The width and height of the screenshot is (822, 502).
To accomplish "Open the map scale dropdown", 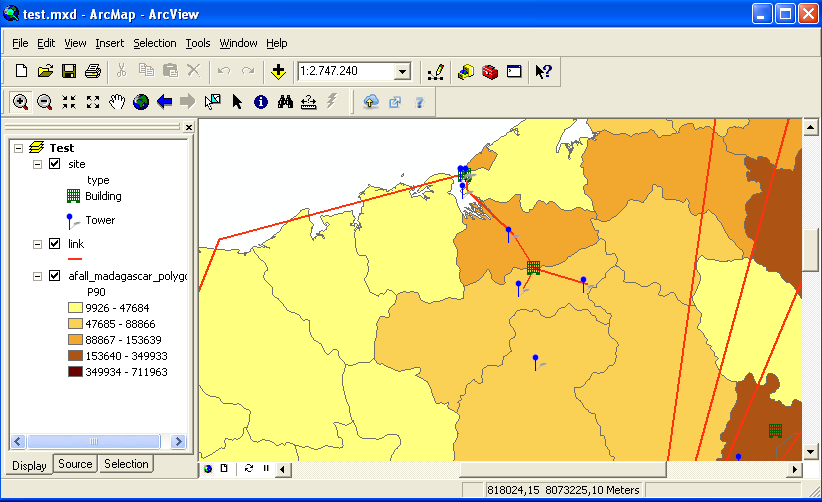I will point(402,71).
